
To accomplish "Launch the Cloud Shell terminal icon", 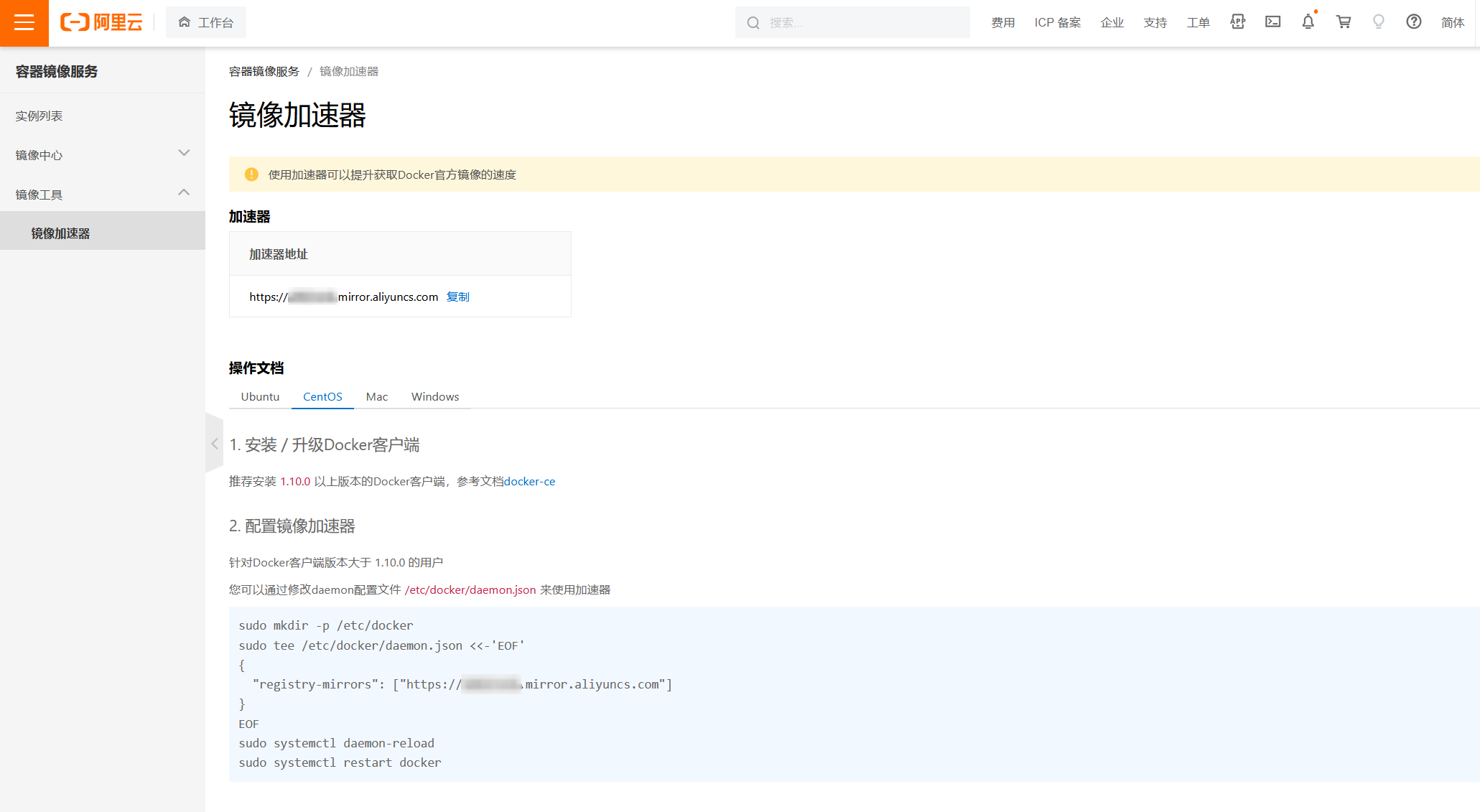I will [1272, 22].
